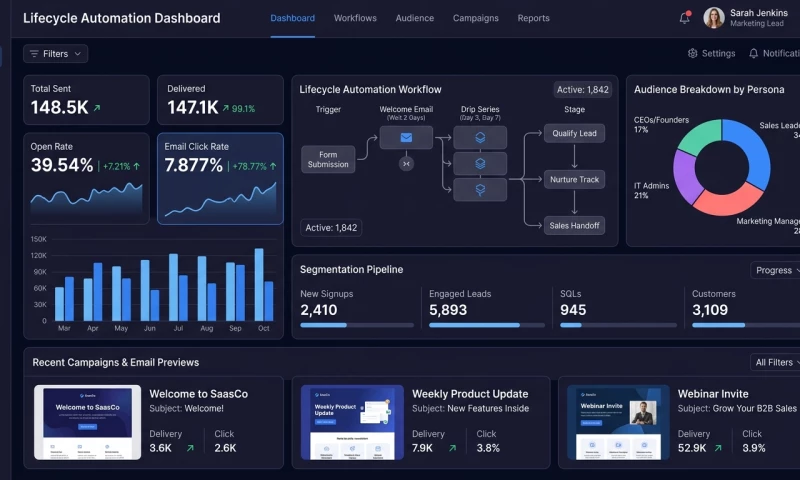Viewport: 800px width, 480px height.
Task: Click the Email Click Rate 7.877% value
Action: click(193, 165)
